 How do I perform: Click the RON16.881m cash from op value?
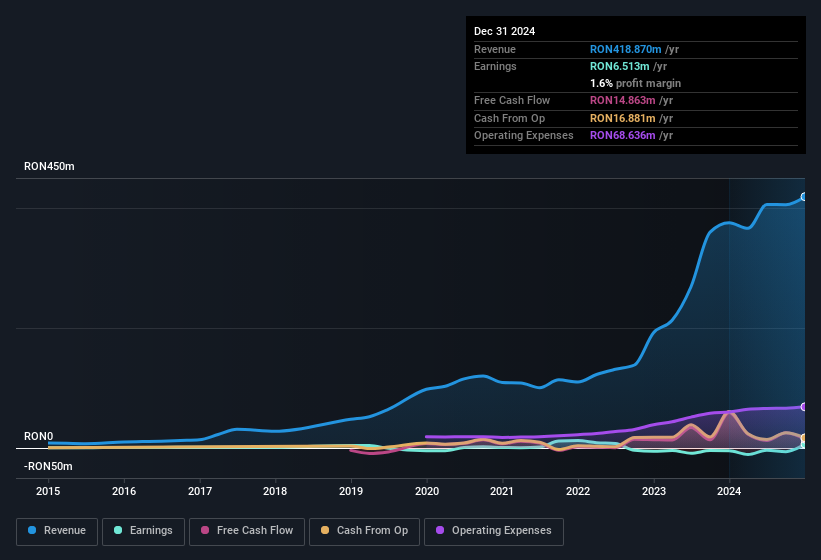(x=623, y=118)
